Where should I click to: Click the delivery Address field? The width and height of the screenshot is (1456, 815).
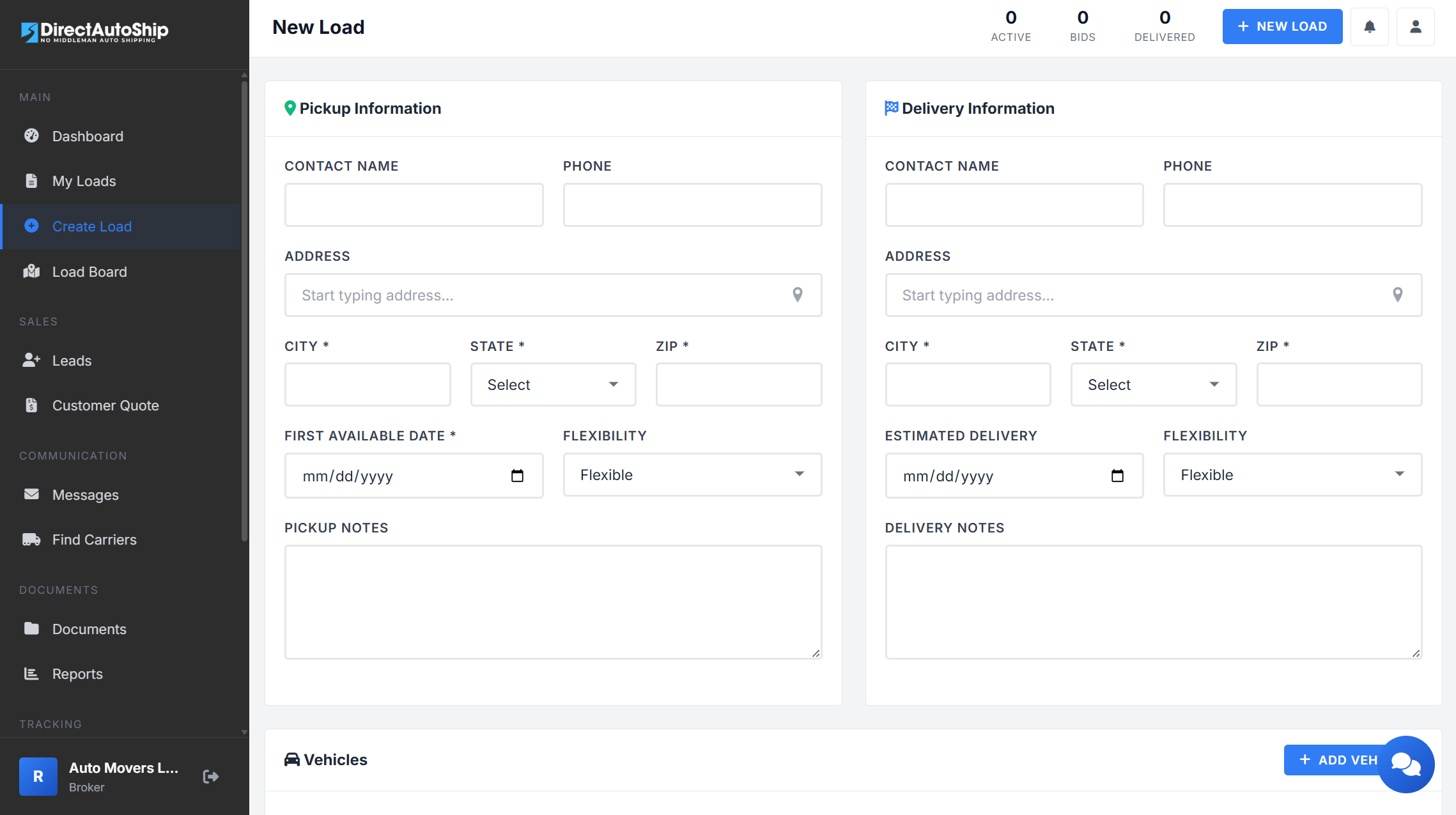[1154, 295]
